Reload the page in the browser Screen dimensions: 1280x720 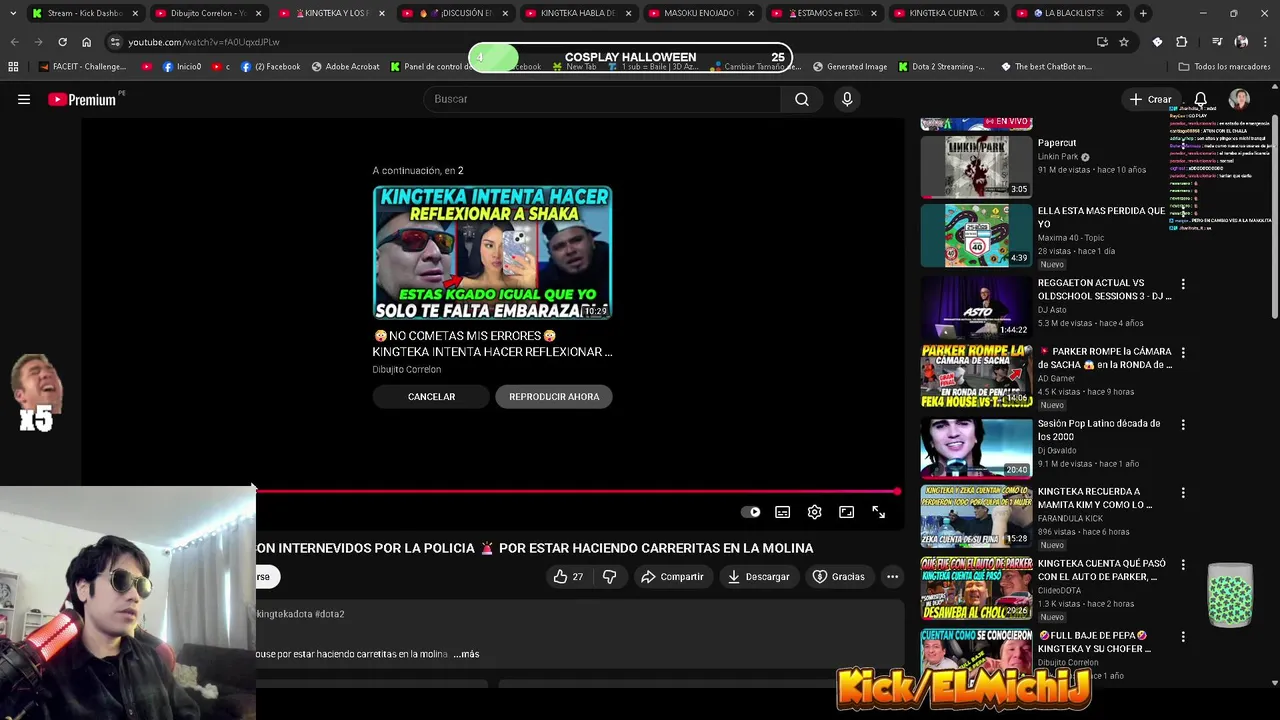(x=62, y=42)
